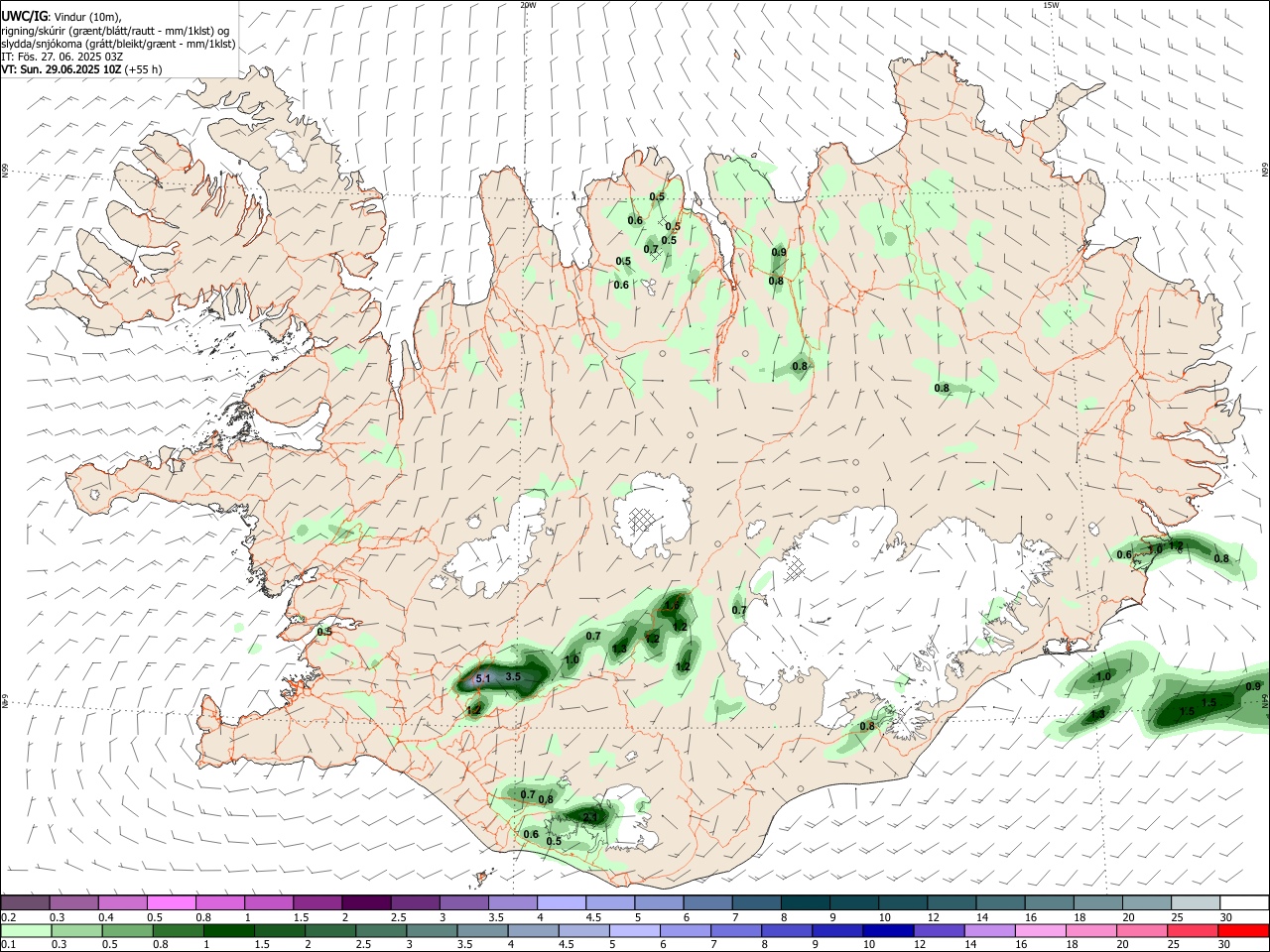
Task: Click the initial time 'IT: Fös. 27. 06. 2025 03Z'
Action: click(x=62, y=57)
